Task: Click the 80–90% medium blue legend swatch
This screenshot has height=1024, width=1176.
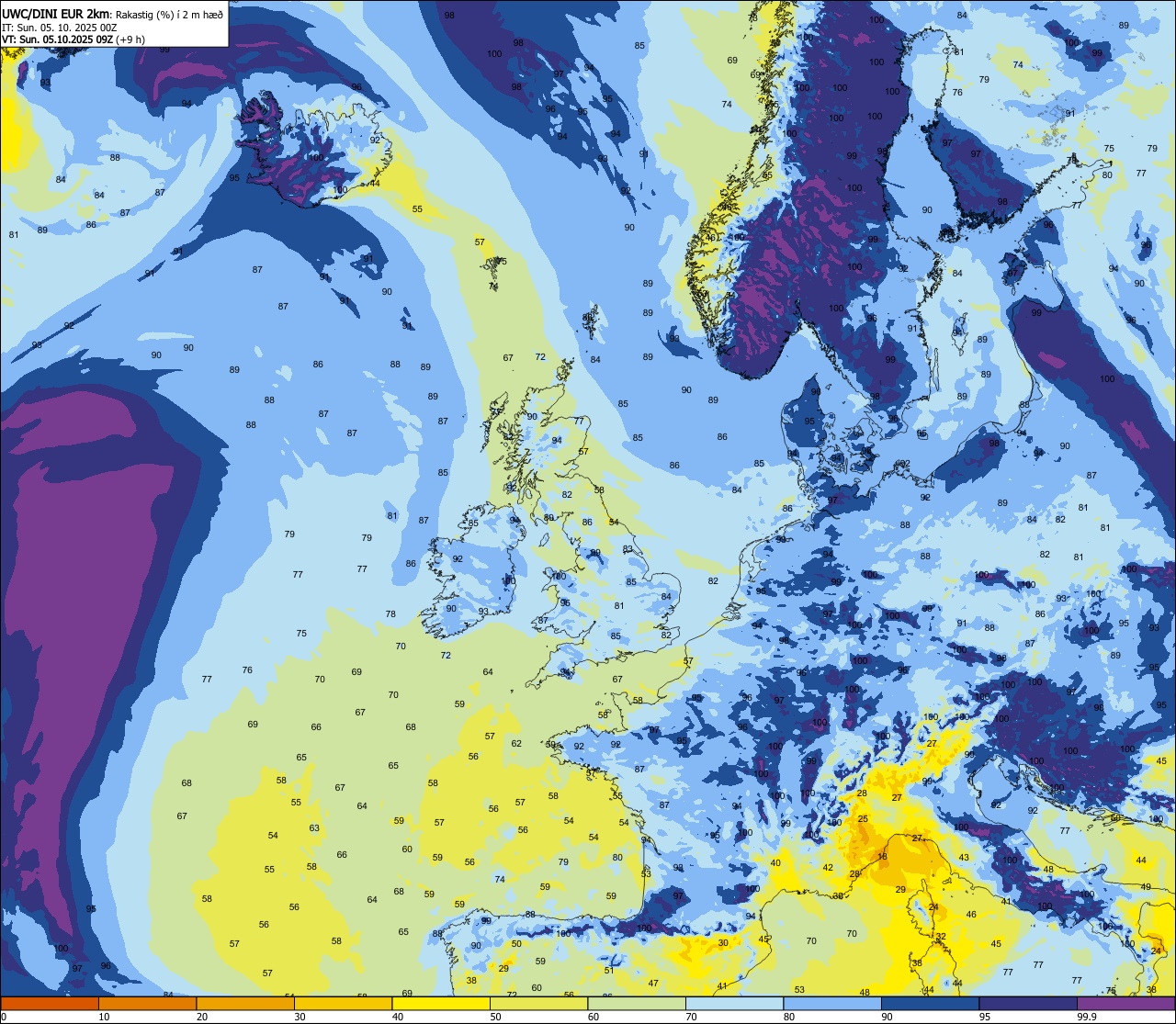Action: pyautogui.click(x=832, y=1003)
